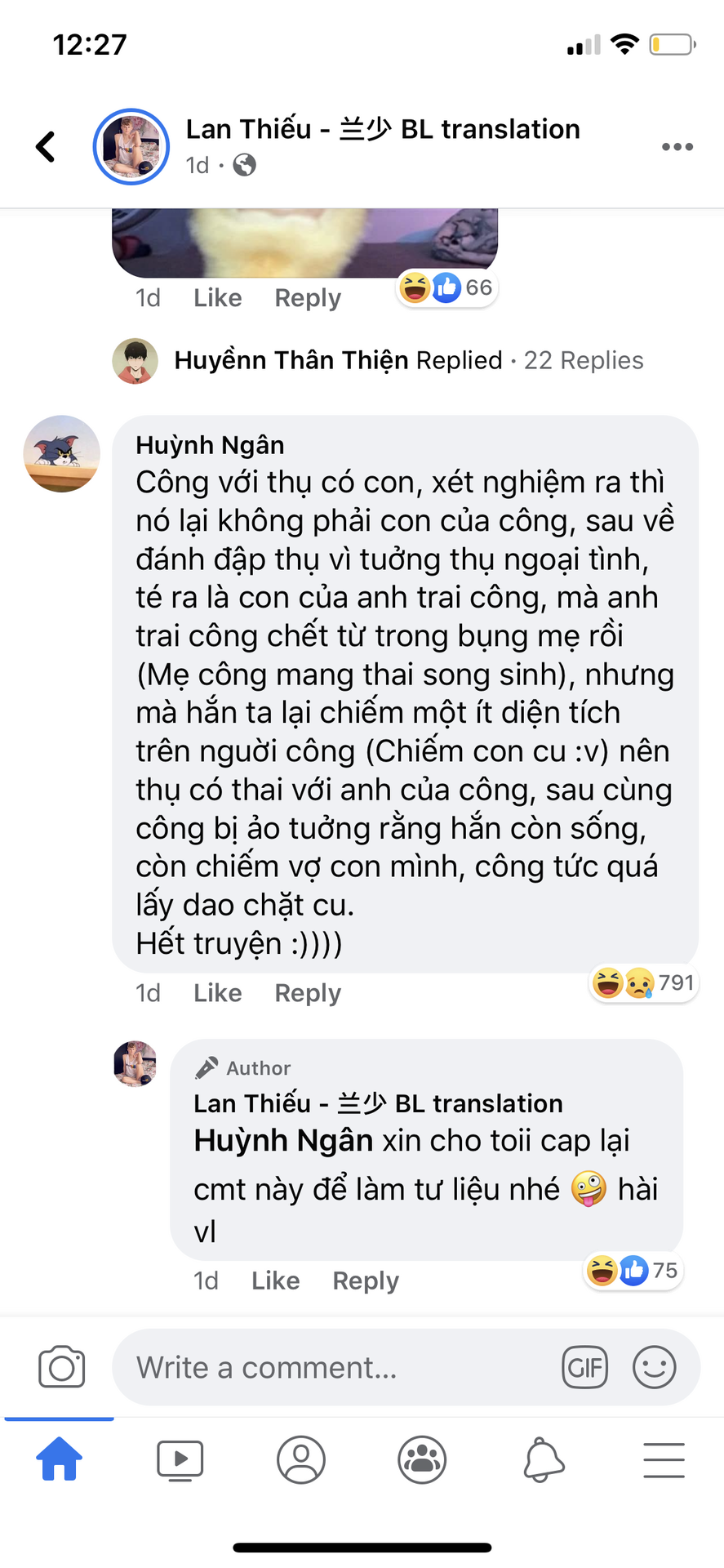The height and width of the screenshot is (1568, 724).
Task: Like Huỳnh Ngân's comment
Action: (x=217, y=993)
